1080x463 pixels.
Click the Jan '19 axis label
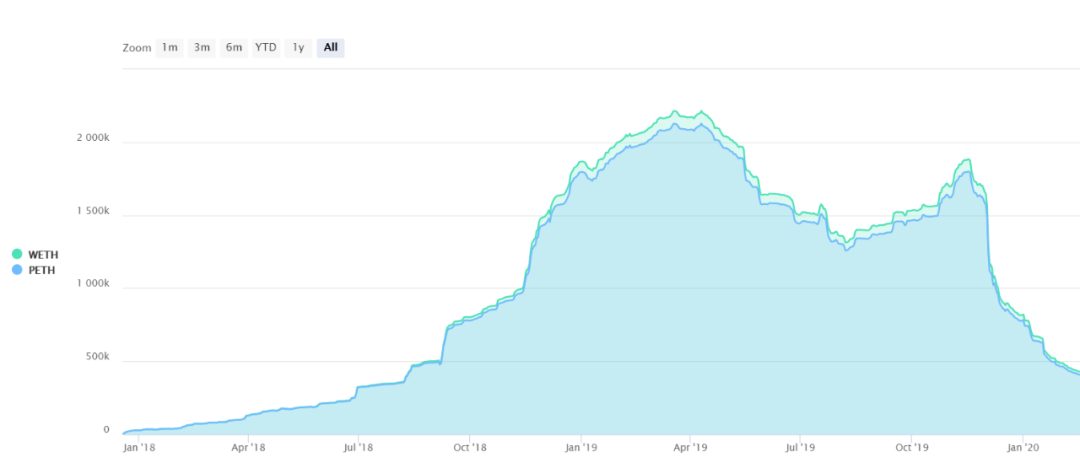point(581,447)
